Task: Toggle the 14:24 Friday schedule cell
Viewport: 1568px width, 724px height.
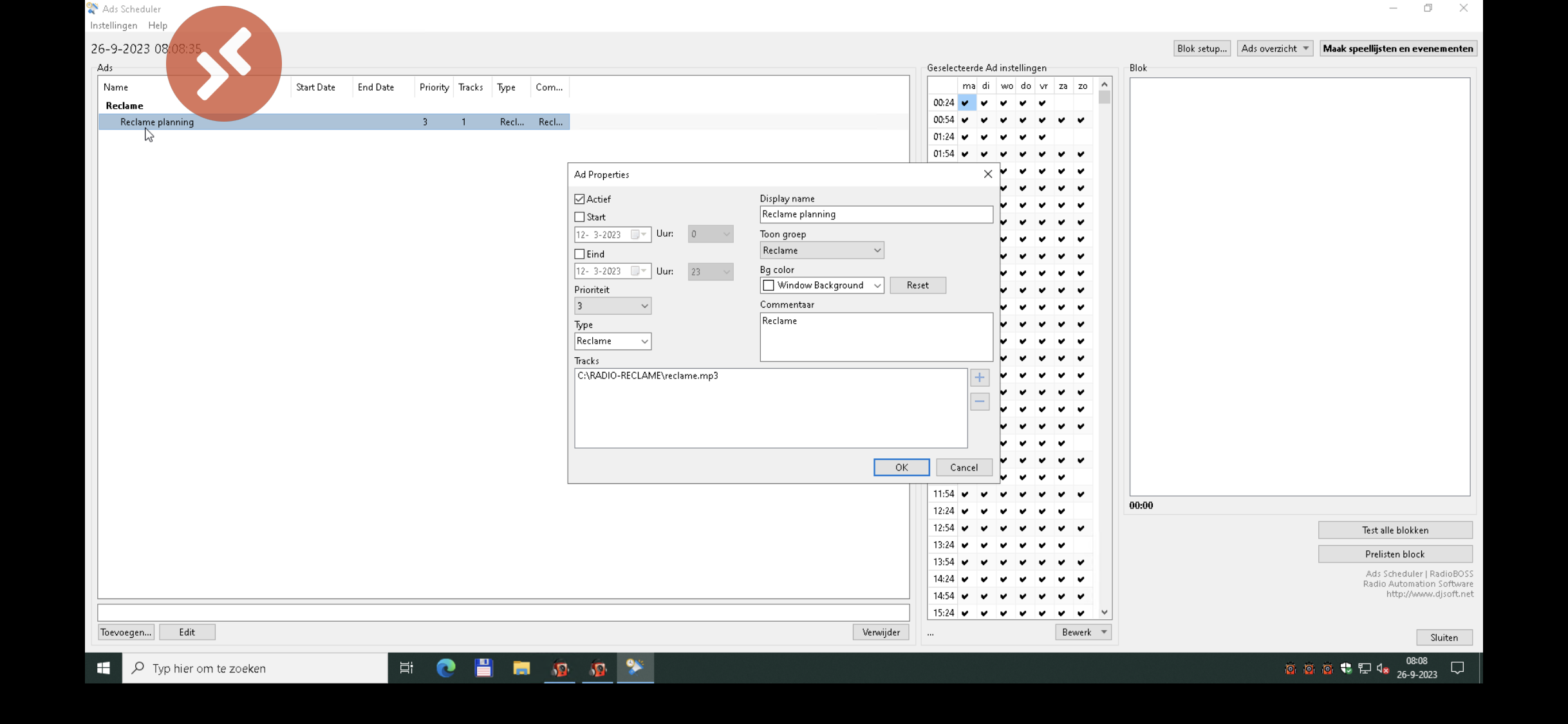Action: [1043, 579]
